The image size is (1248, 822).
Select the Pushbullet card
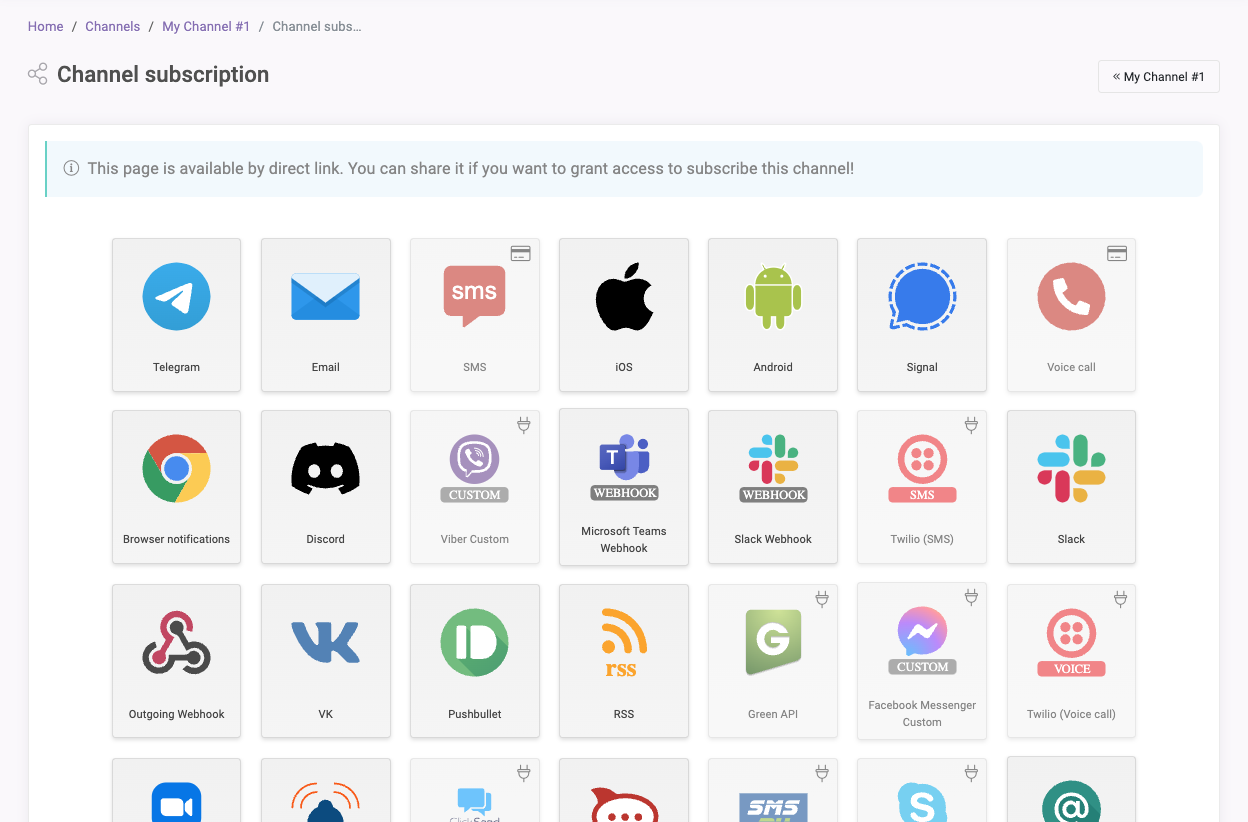[474, 661]
